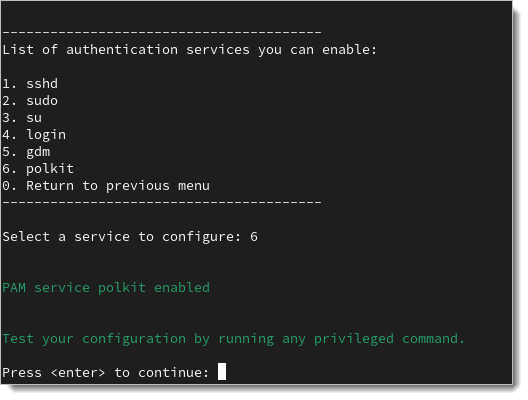Click the <enter> keyword in prompt
The height and width of the screenshot is (400, 528).
[78, 373]
